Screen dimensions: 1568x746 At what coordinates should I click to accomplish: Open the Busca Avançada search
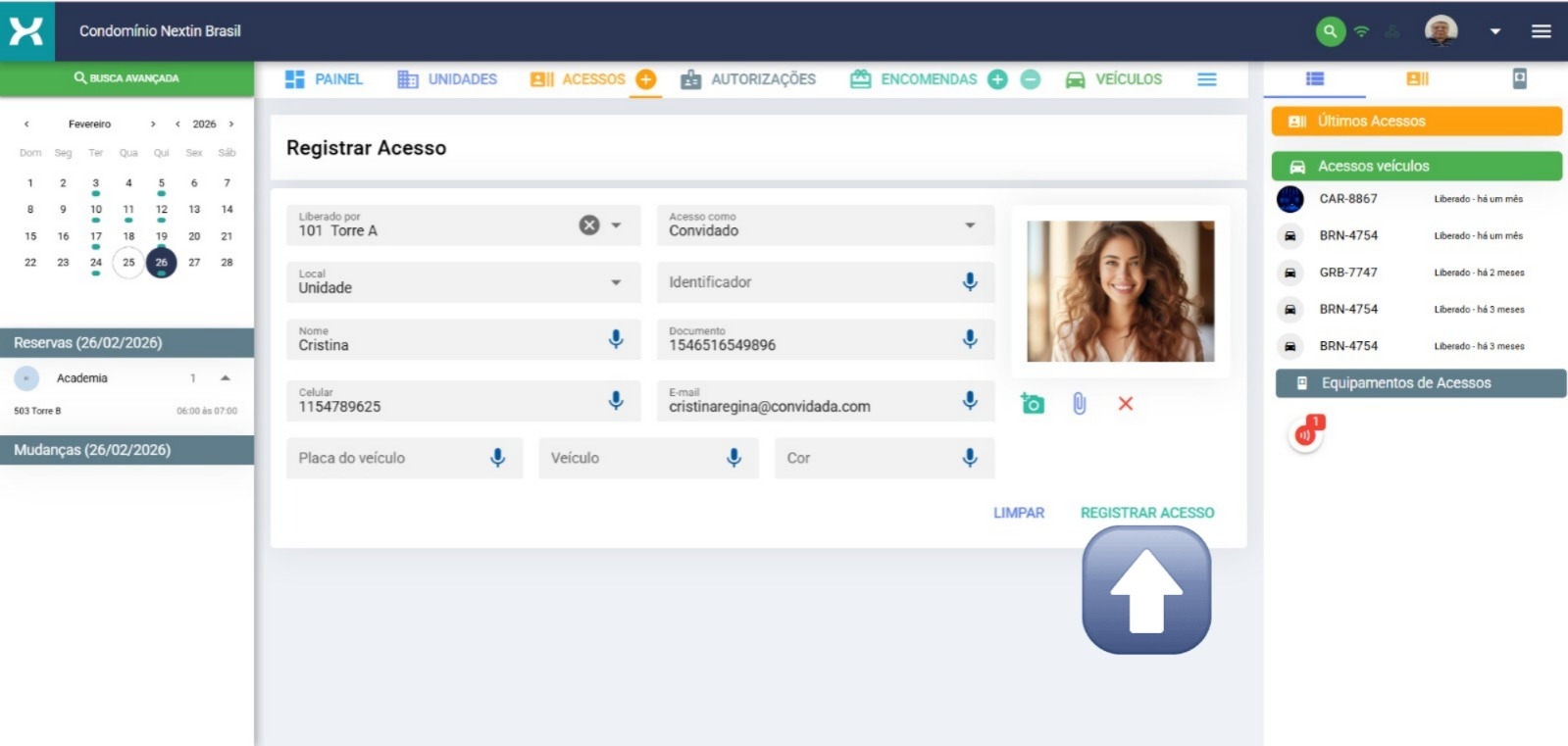(126, 78)
